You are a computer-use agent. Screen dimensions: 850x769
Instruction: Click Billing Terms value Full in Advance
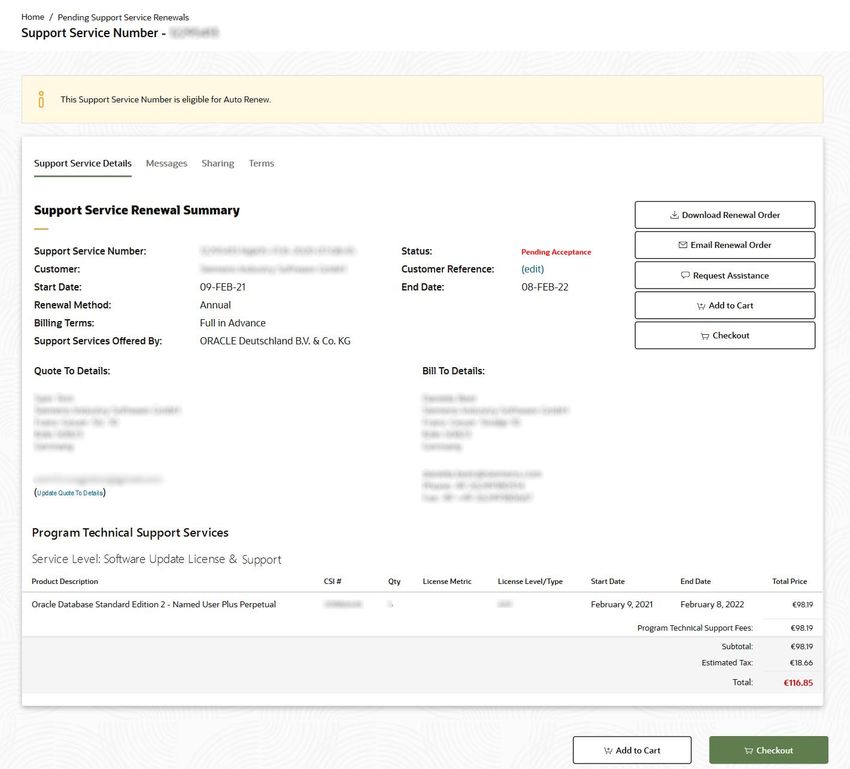pos(233,323)
